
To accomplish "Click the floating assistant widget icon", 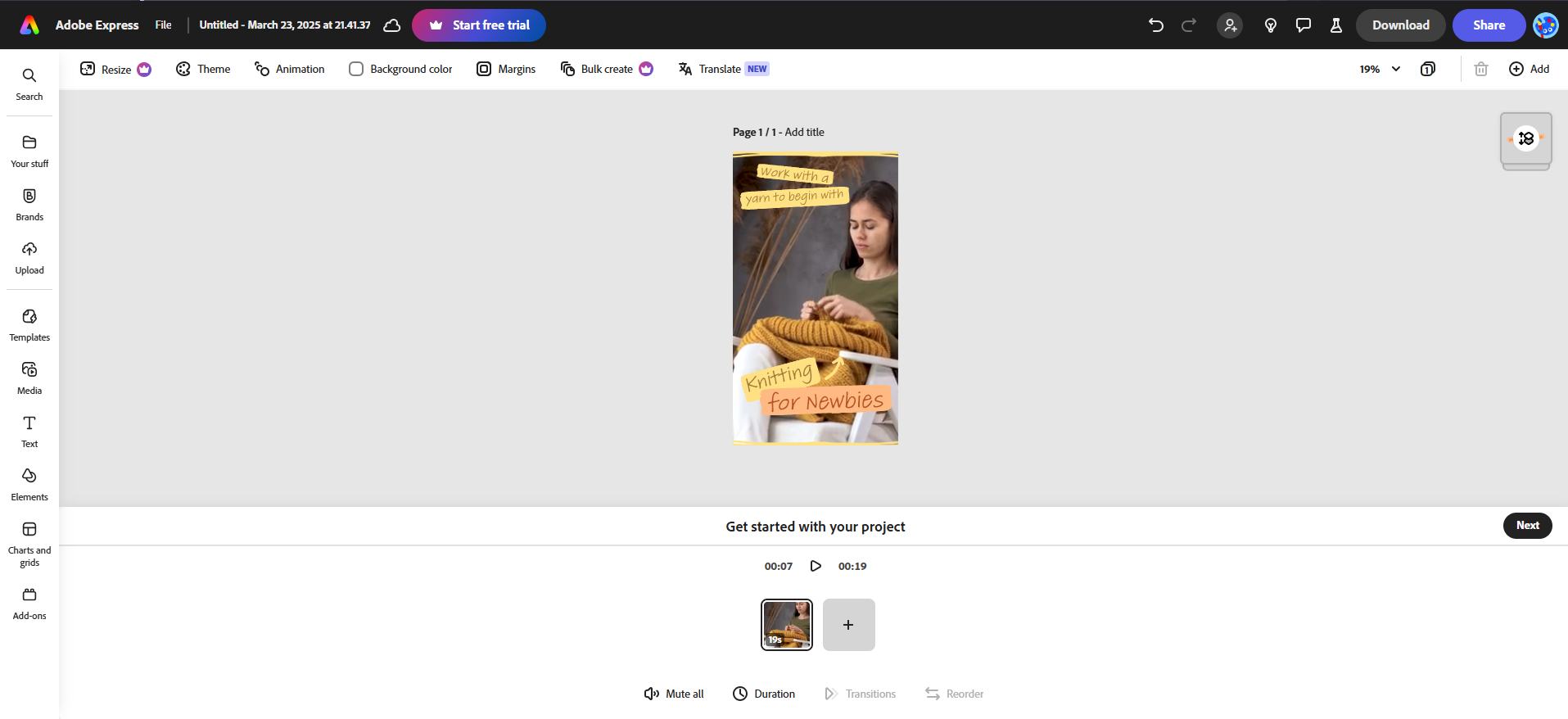I will [1526, 138].
